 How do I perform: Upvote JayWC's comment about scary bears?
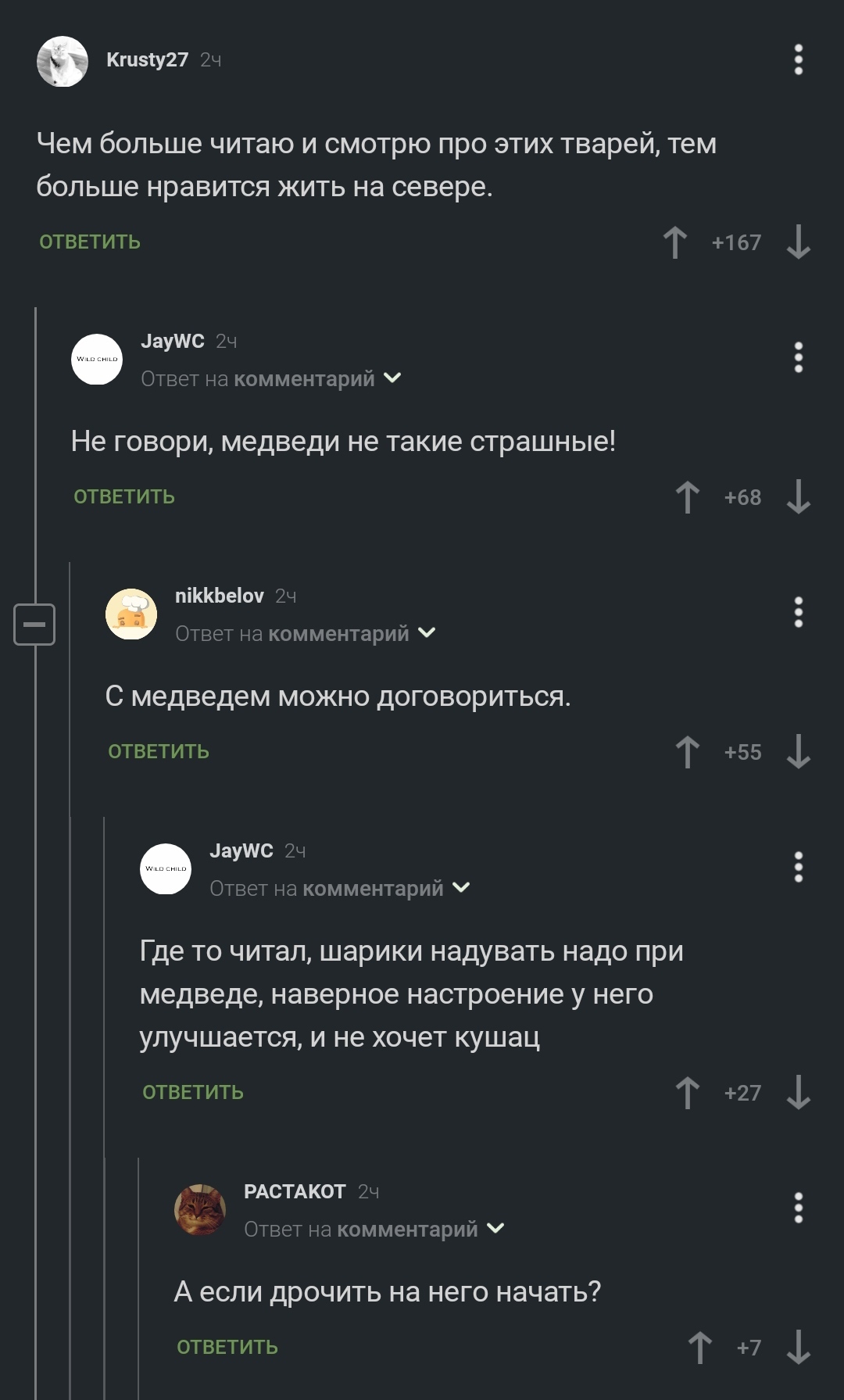point(688,497)
